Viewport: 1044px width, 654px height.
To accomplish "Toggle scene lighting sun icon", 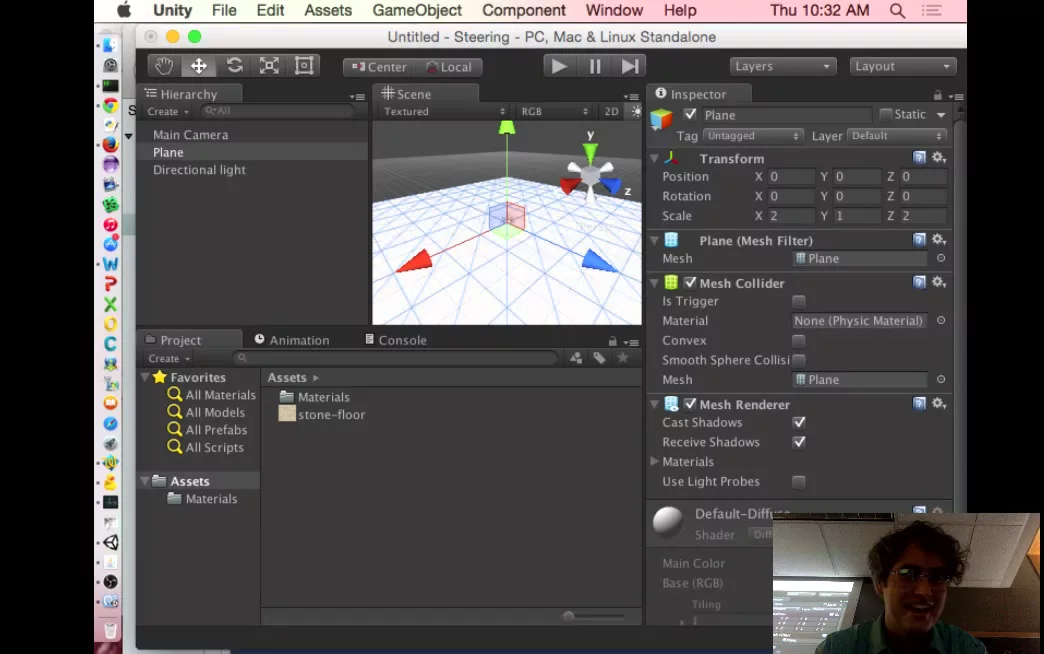I will pyautogui.click(x=636, y=112).
